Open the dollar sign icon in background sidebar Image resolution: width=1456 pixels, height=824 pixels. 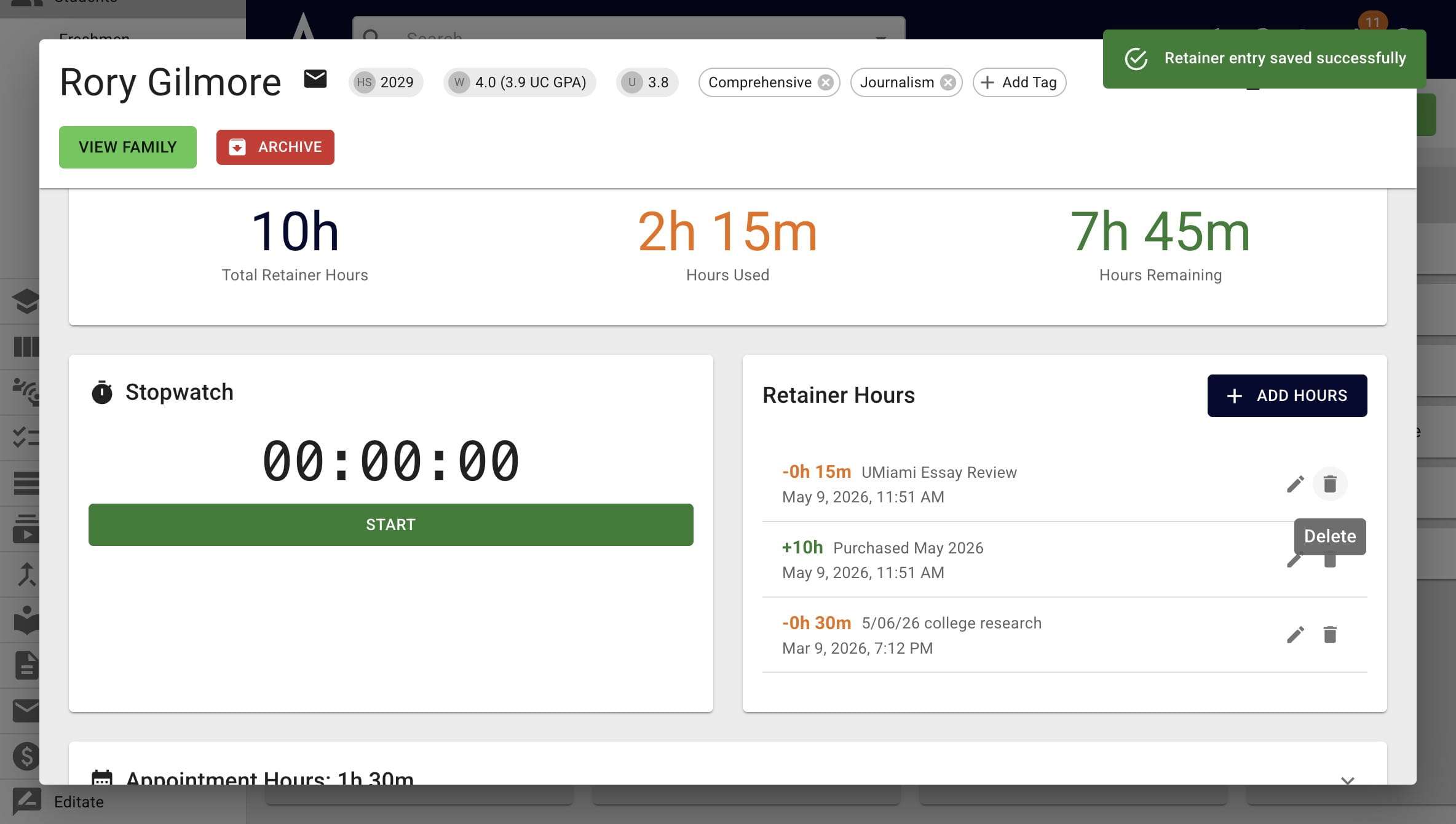[x=26, y=756]
